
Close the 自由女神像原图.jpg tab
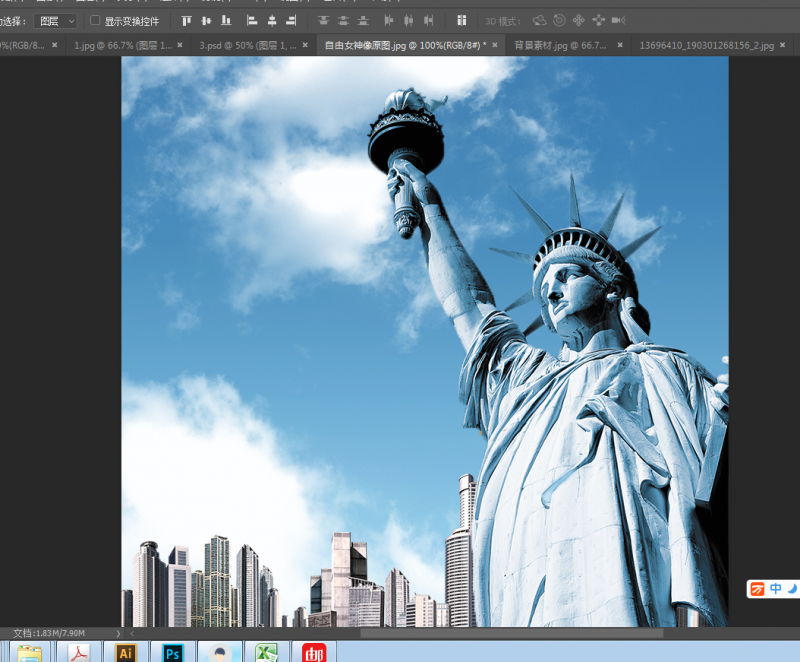497,45
